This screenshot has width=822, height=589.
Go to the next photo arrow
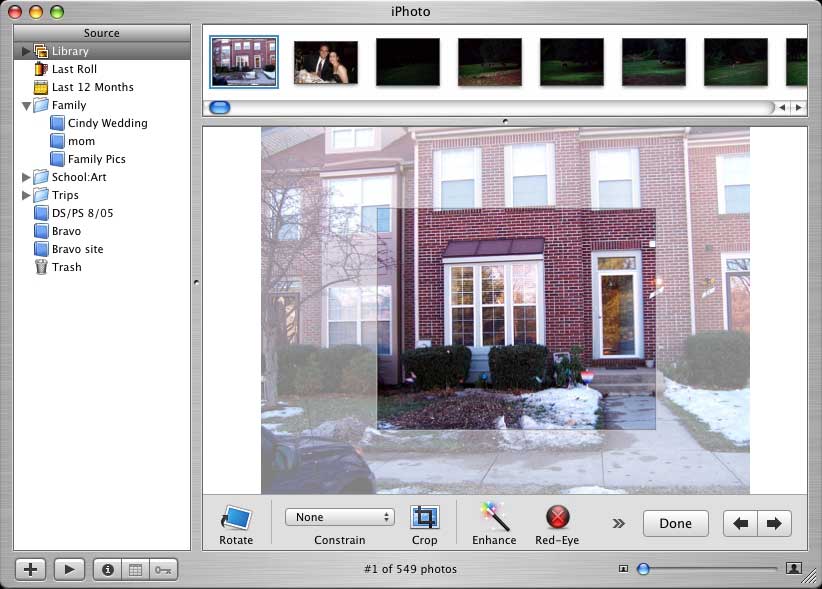(774, 523)
